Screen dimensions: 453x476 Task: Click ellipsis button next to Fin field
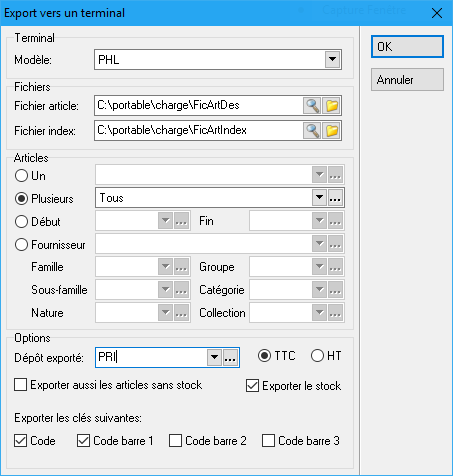(335, 221)
